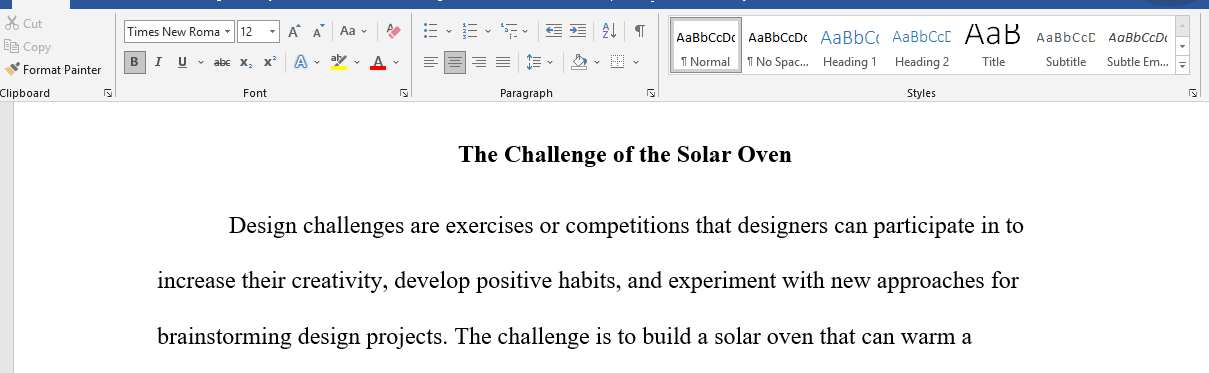Expand the full styles gallery
1209x373 pixels.
pos(1183,66)
